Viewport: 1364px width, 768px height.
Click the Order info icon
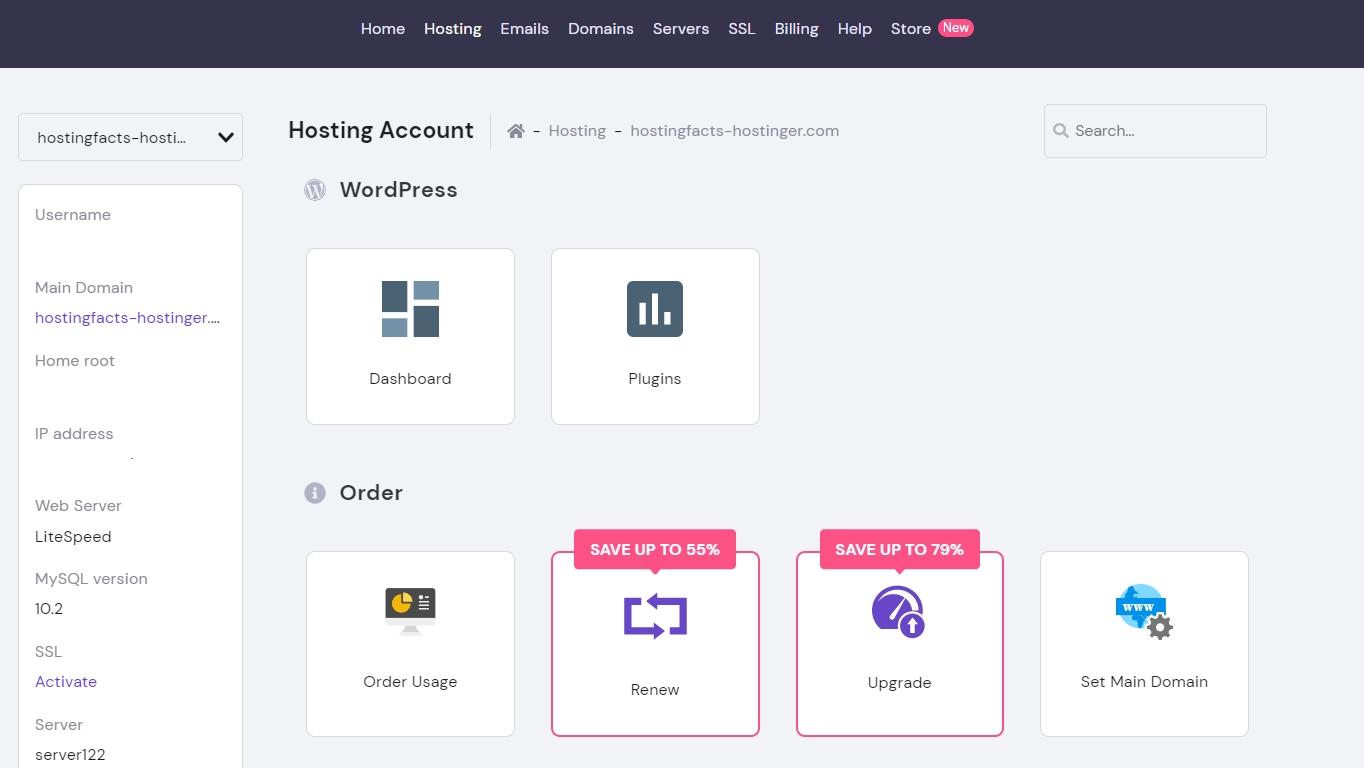click(x=315, y=493)
